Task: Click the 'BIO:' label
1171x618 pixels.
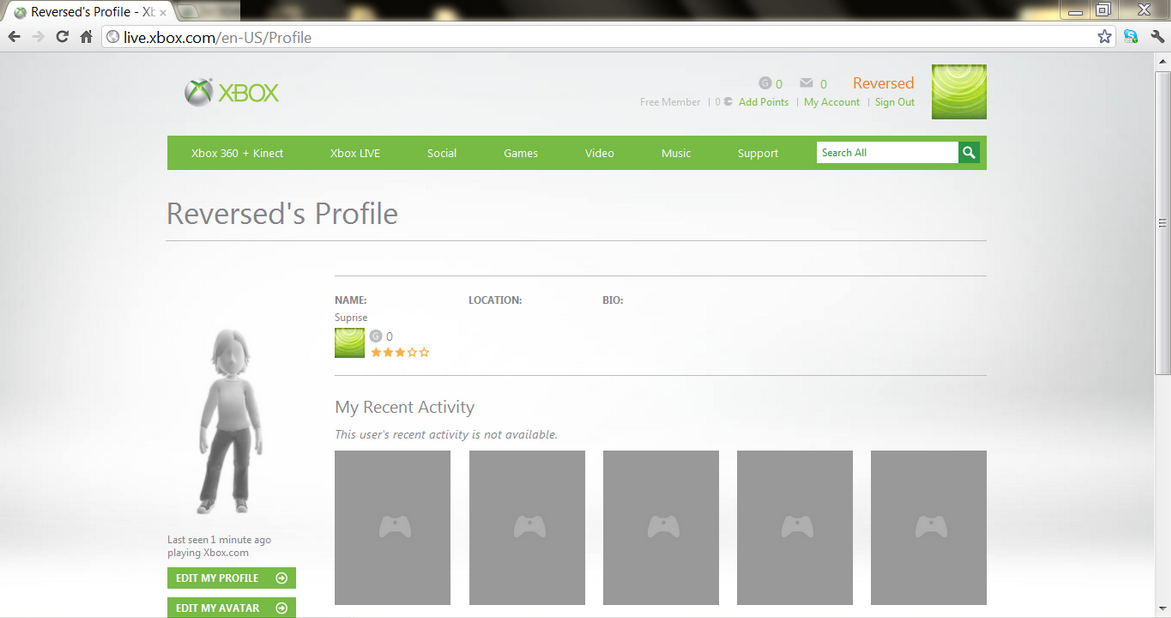Action: (612, 300)
